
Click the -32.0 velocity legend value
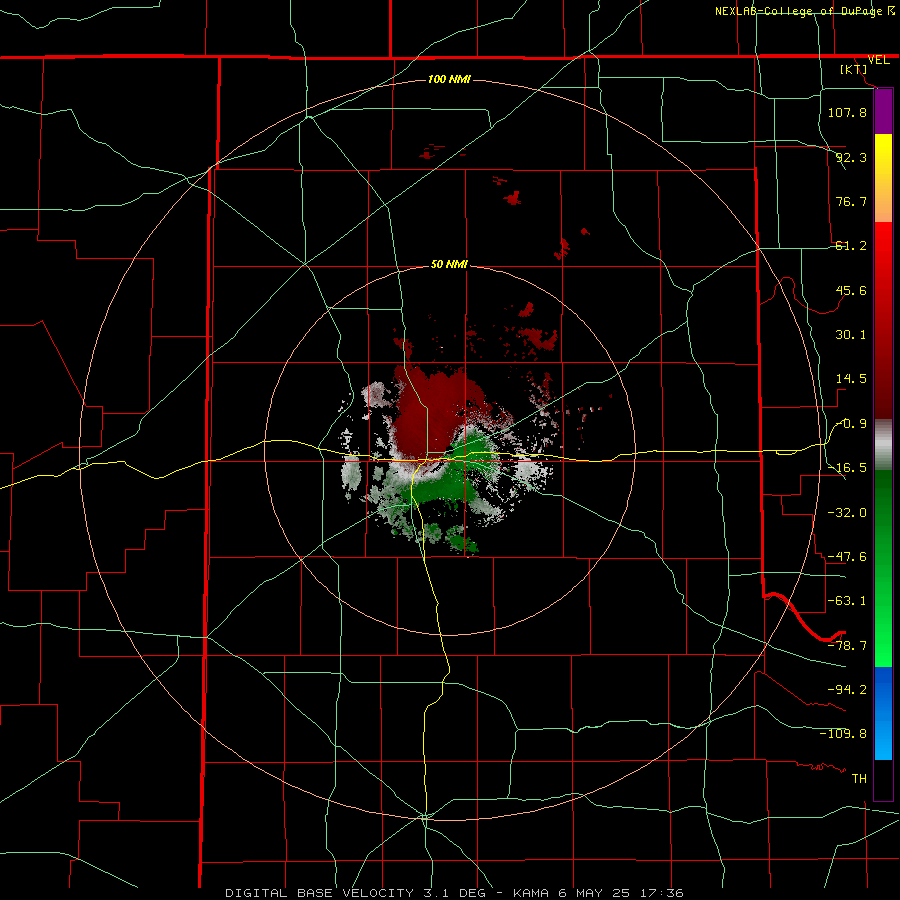click(x=847, y=513)
